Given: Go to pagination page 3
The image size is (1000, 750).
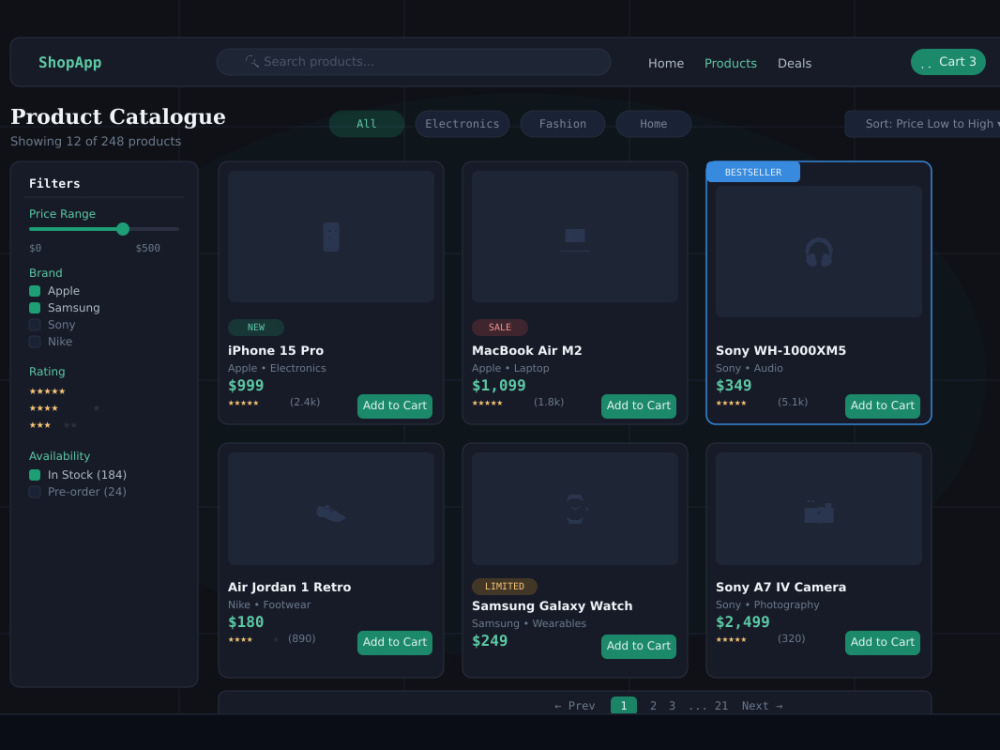Looking at the screenshot, I should (x=672, y=705).
